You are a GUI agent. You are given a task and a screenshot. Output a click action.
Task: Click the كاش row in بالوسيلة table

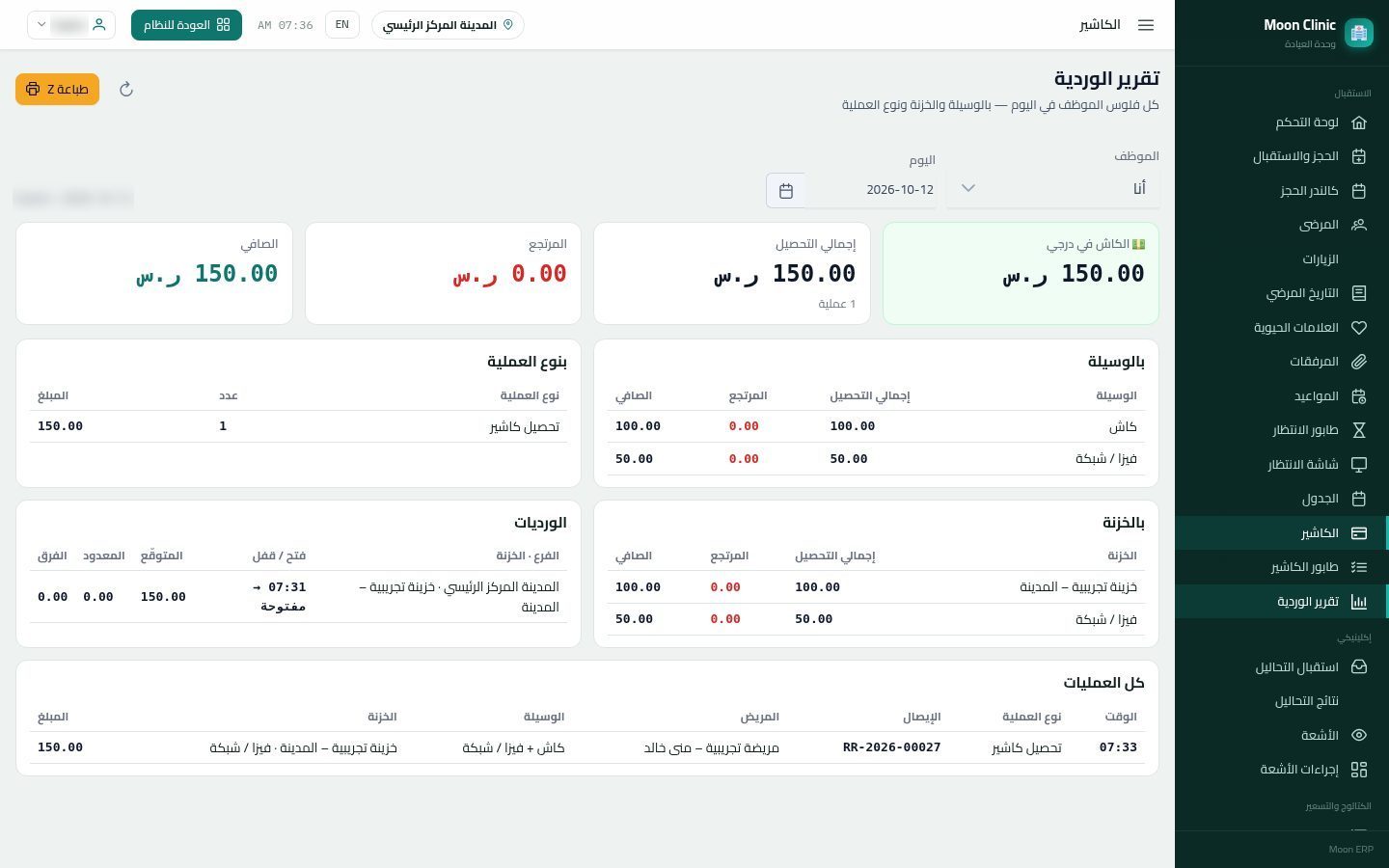pos(876,426)
